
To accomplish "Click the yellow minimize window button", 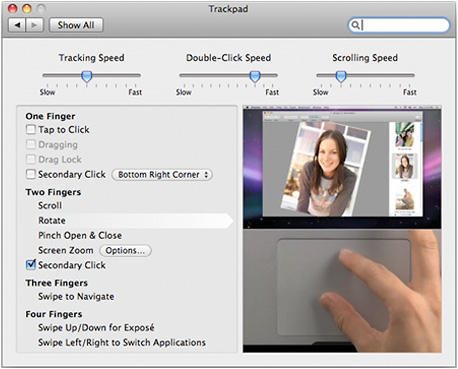I will pos(27,8).
